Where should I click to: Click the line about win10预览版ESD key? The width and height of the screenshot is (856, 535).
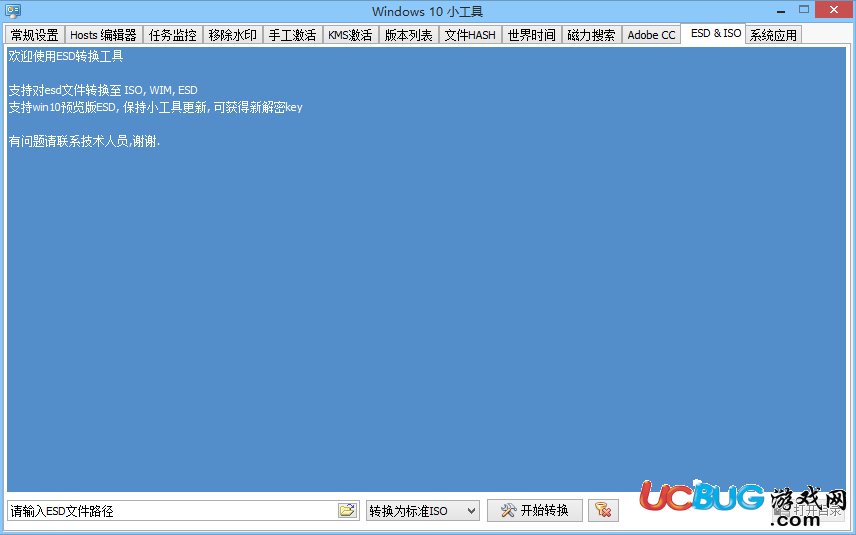155,107
